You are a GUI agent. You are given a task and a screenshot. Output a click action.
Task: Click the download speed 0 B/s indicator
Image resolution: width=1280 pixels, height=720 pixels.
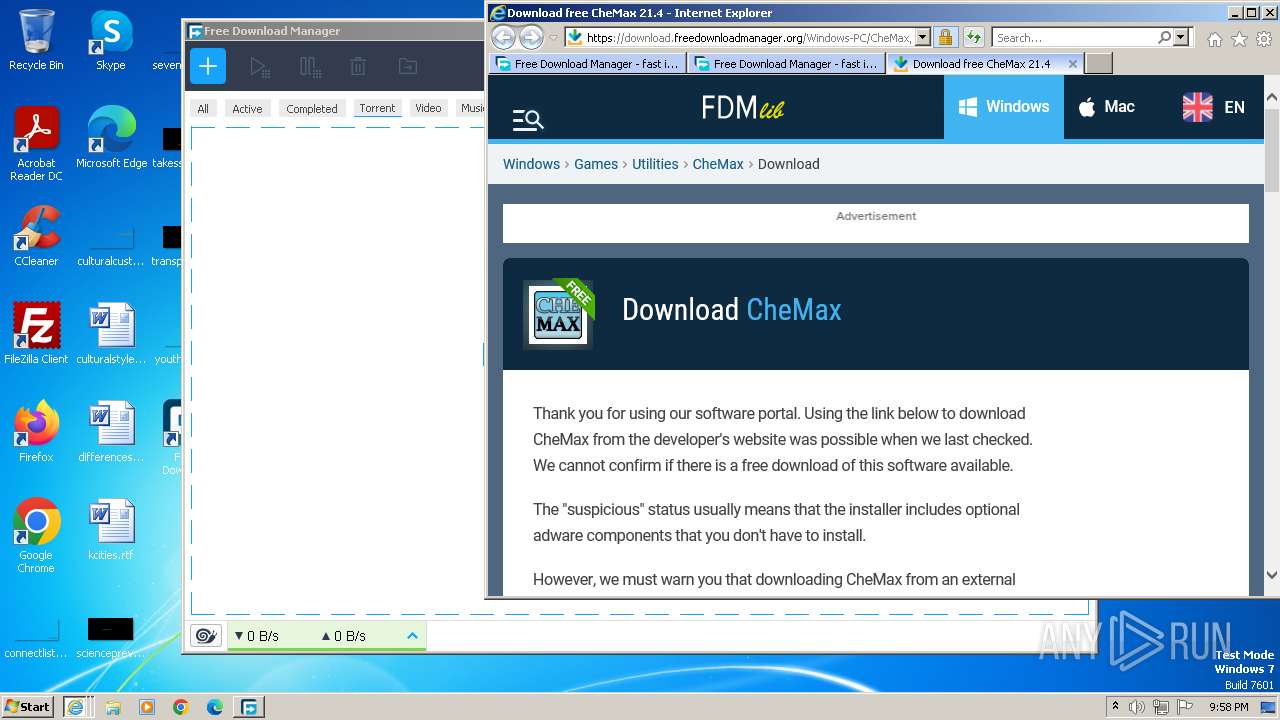coord(256,635)
